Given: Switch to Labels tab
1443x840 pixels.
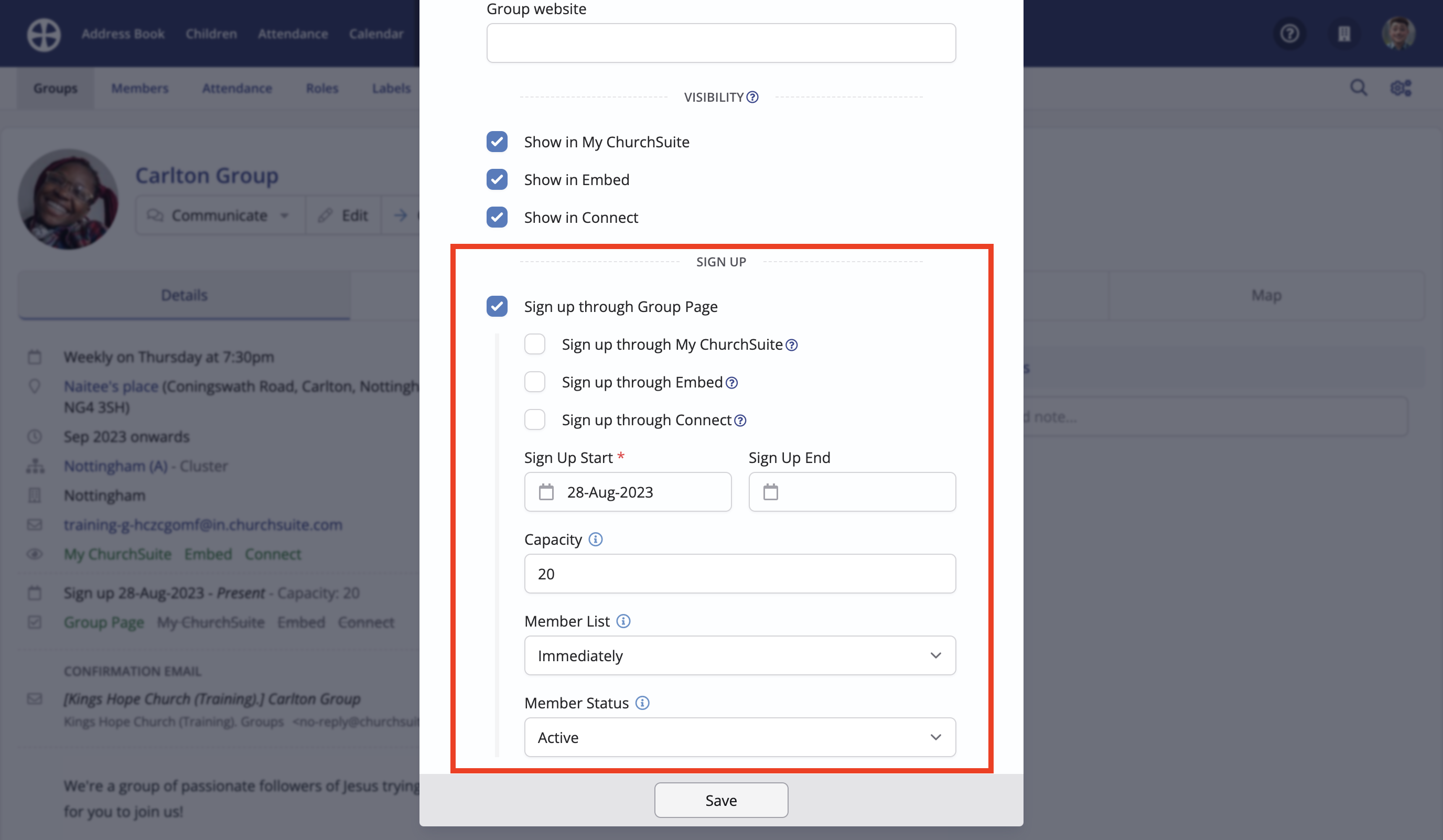Looking at the screenshot, I should [391, 88].
